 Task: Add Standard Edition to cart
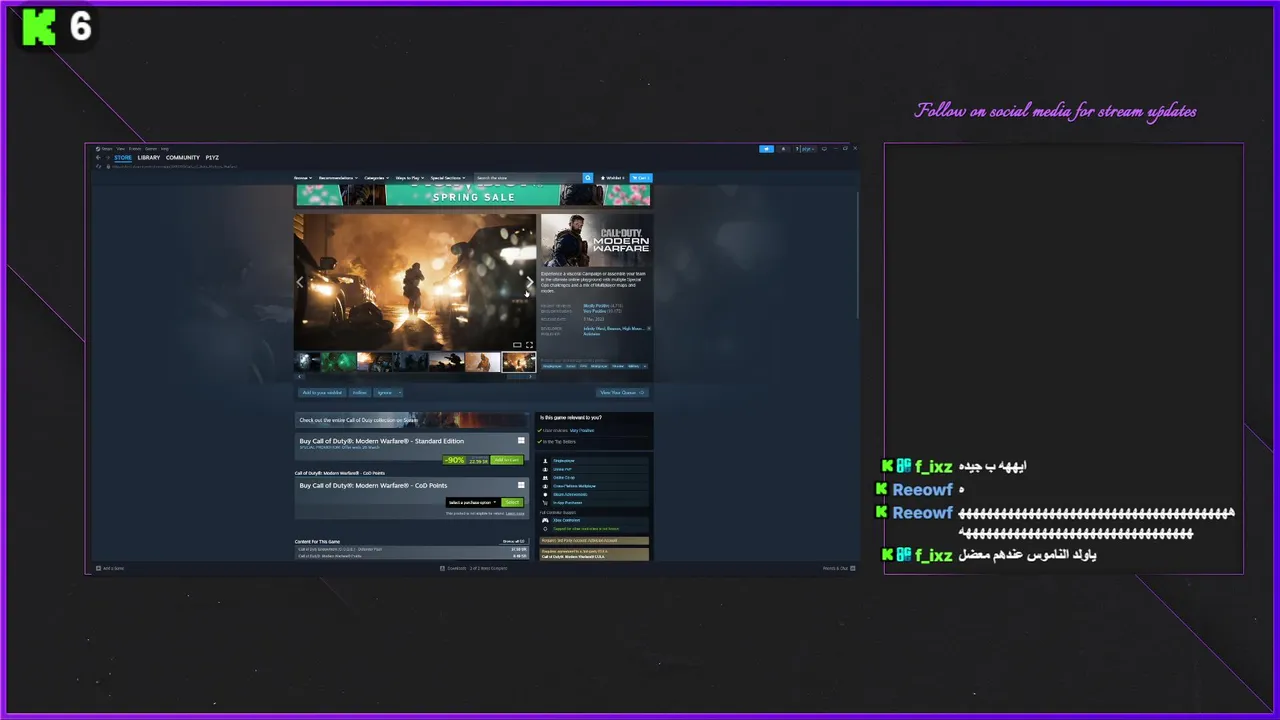click(507, 460)
